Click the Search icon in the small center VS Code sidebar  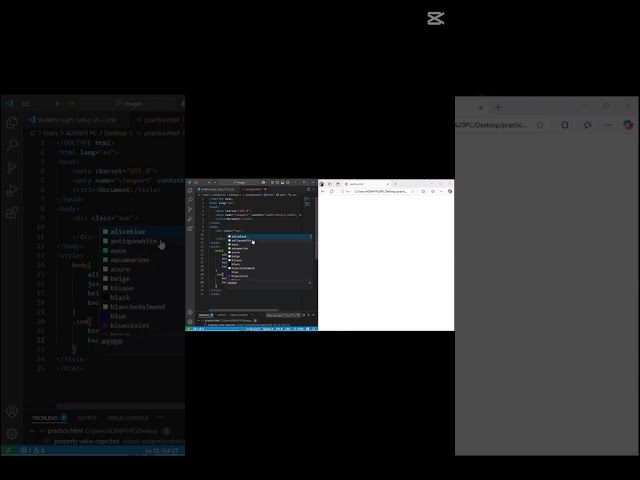click(190, 200)
